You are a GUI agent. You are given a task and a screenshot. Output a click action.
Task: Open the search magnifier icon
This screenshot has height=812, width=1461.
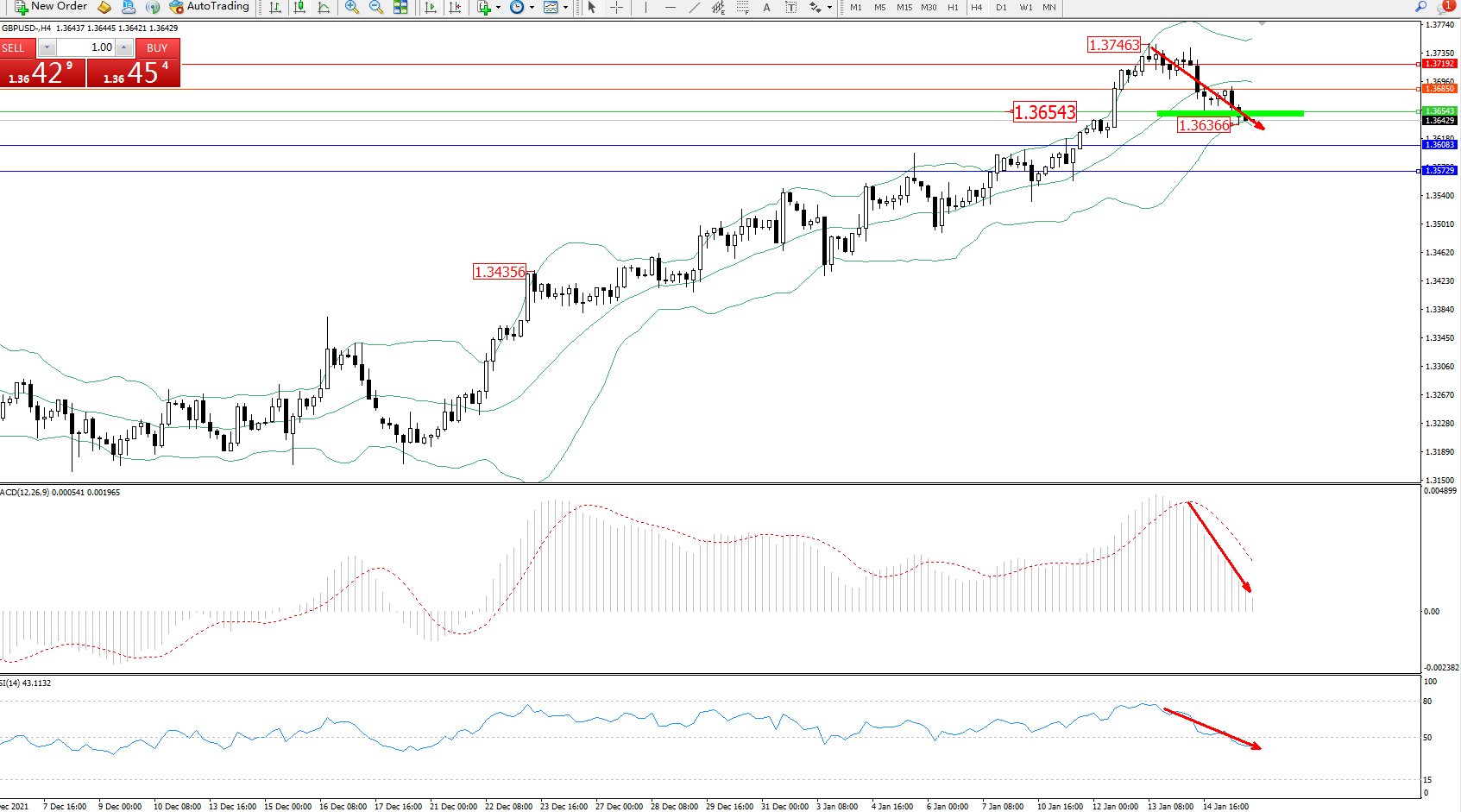click(x=1420, y=7)
